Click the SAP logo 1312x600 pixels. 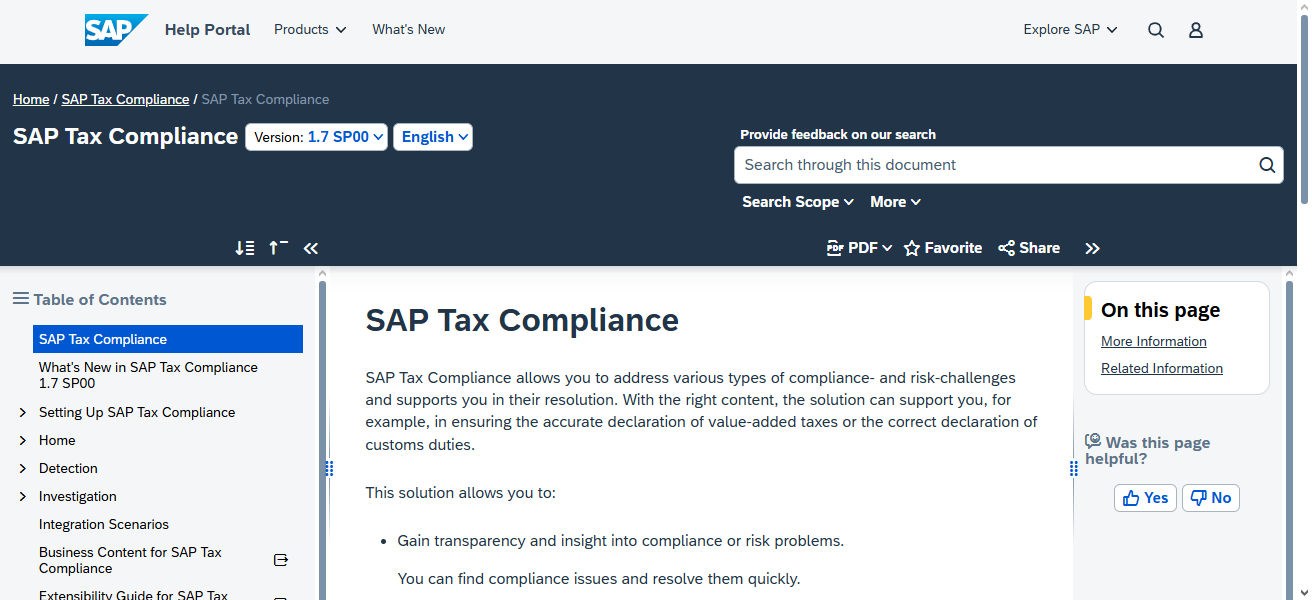tap(116, 29)
